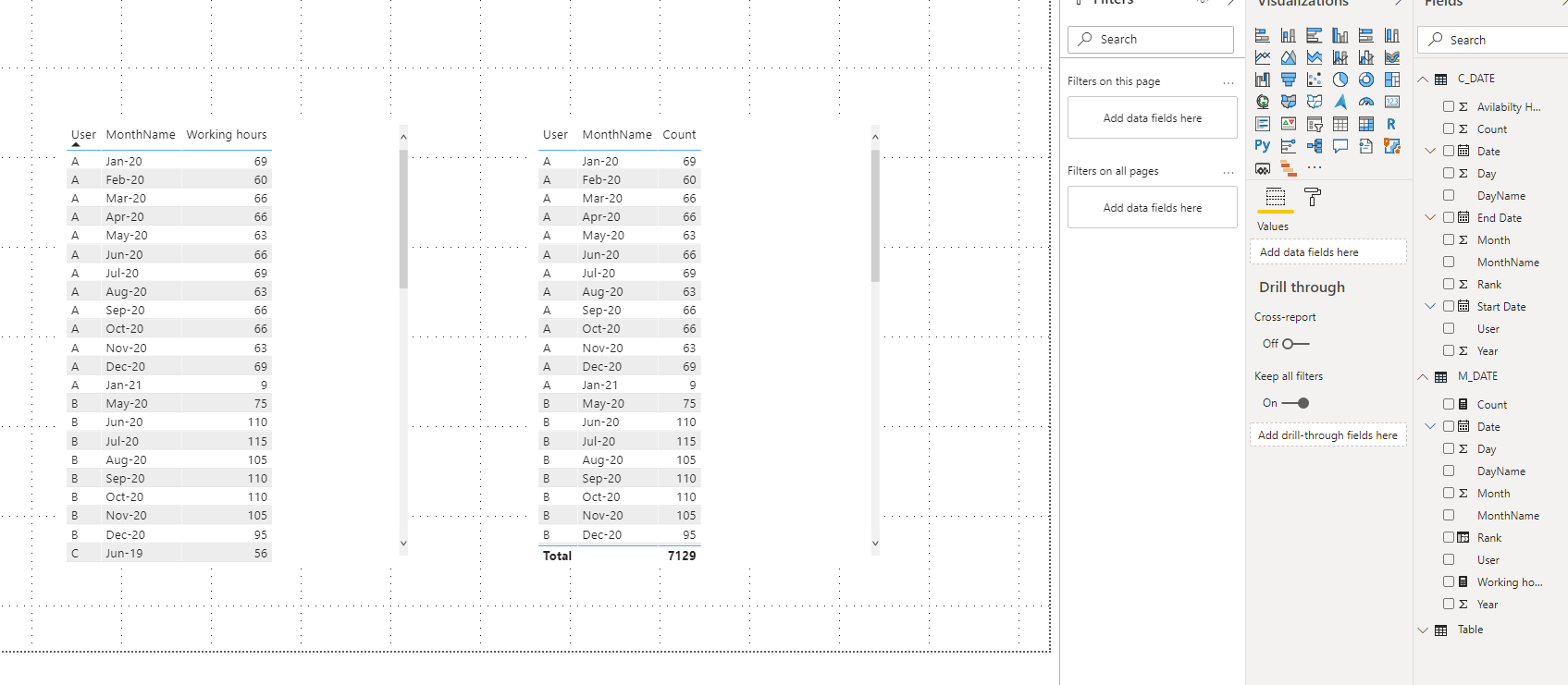Image resolution: width=1568 pixels, height=685 pixels.
Task: Check the Avilabilty H... field checkbox
Action: tap(1449, 106)
